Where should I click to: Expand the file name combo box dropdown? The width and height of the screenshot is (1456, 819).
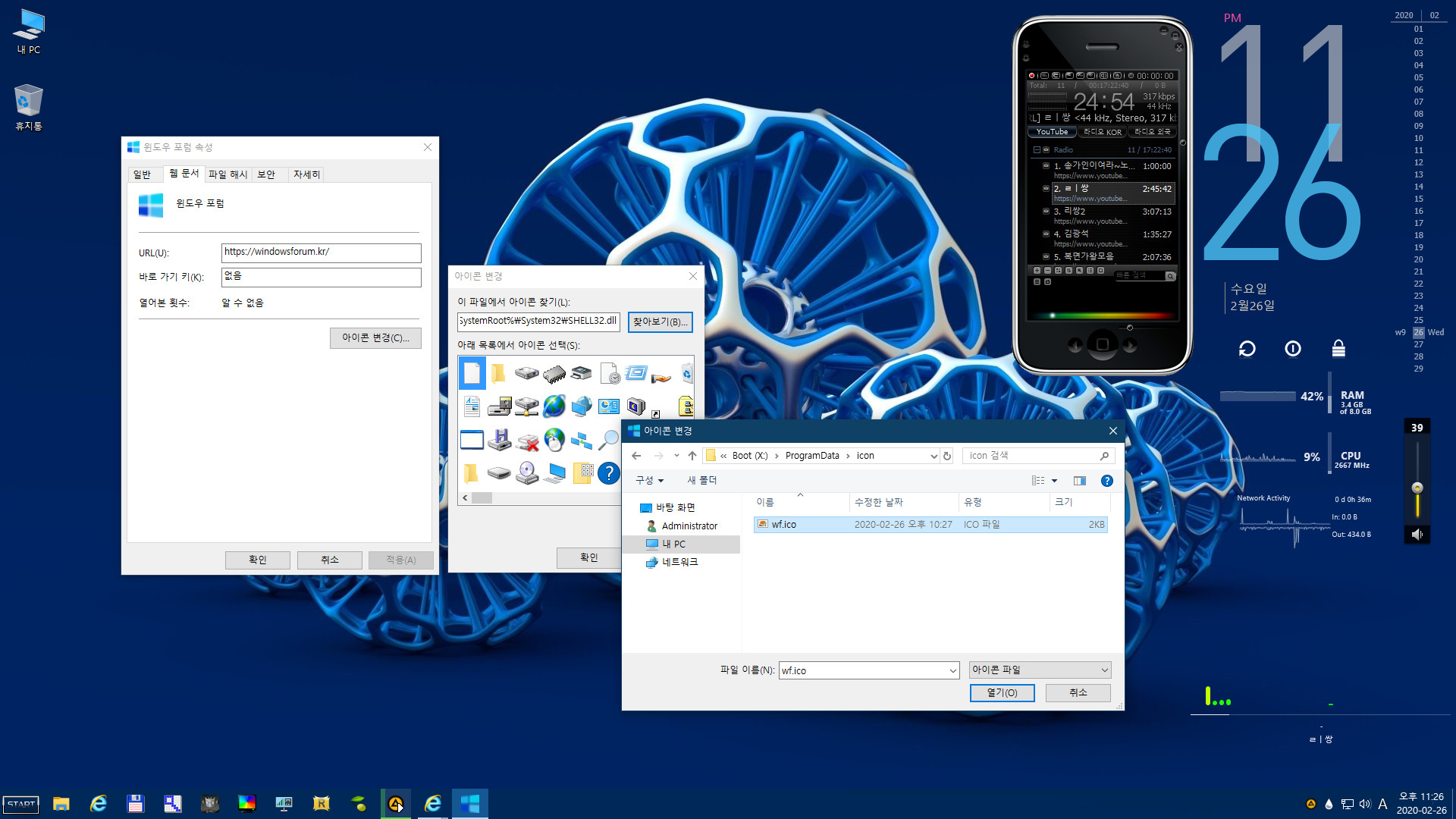click(952, 671)
